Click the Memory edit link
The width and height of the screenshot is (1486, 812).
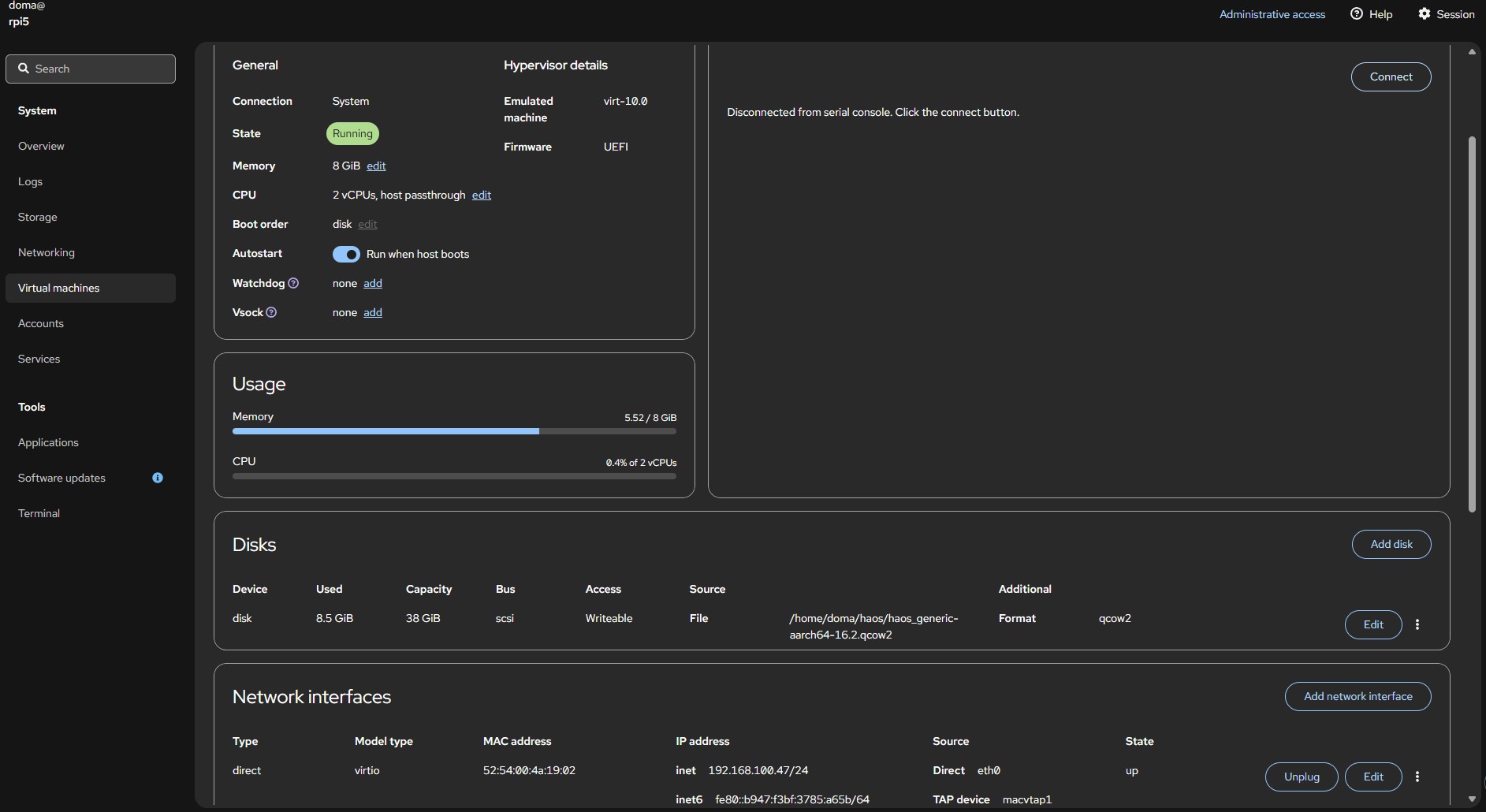(376, 166)
